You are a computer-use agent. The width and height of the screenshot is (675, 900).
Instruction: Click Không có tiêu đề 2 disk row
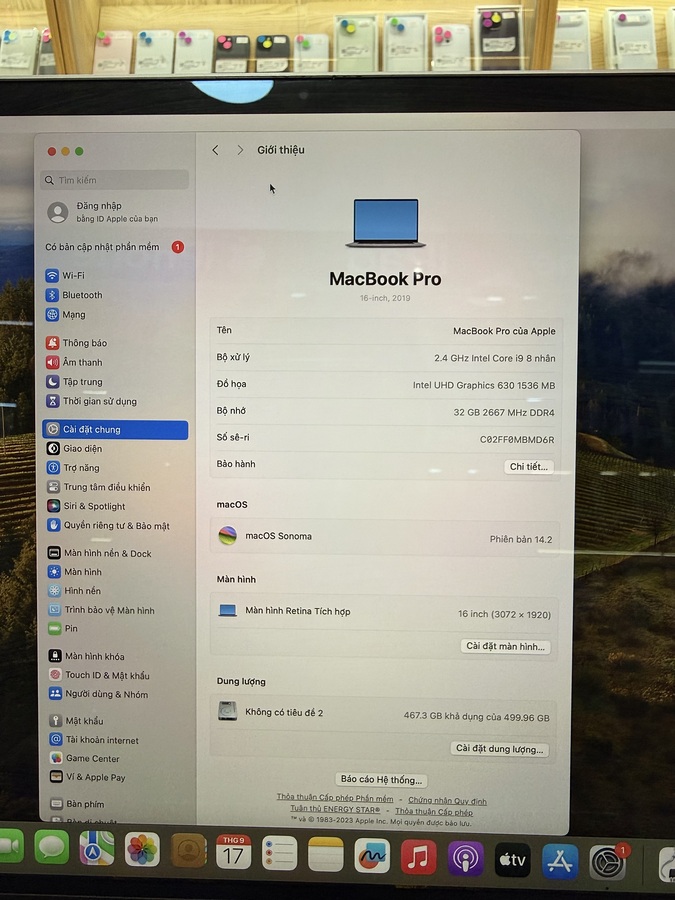[x=383, y=714]
